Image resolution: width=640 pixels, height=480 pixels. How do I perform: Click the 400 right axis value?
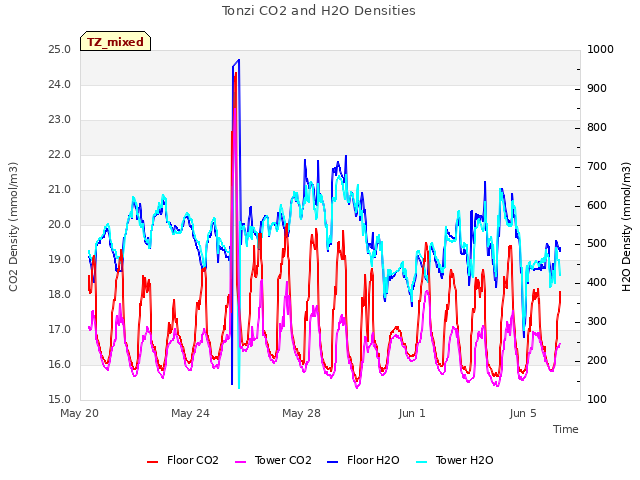(x=597, y=283)
